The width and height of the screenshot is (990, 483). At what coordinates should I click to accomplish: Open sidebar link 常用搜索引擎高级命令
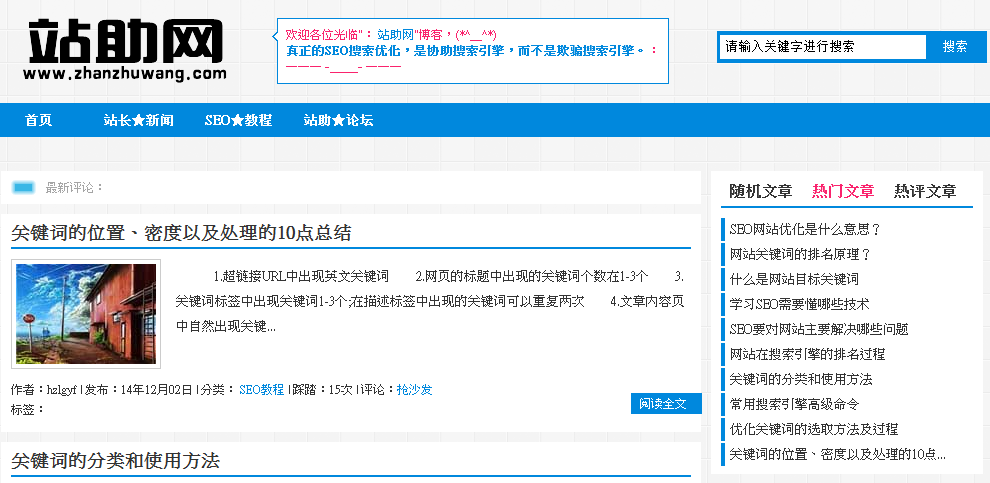point(794,404)
